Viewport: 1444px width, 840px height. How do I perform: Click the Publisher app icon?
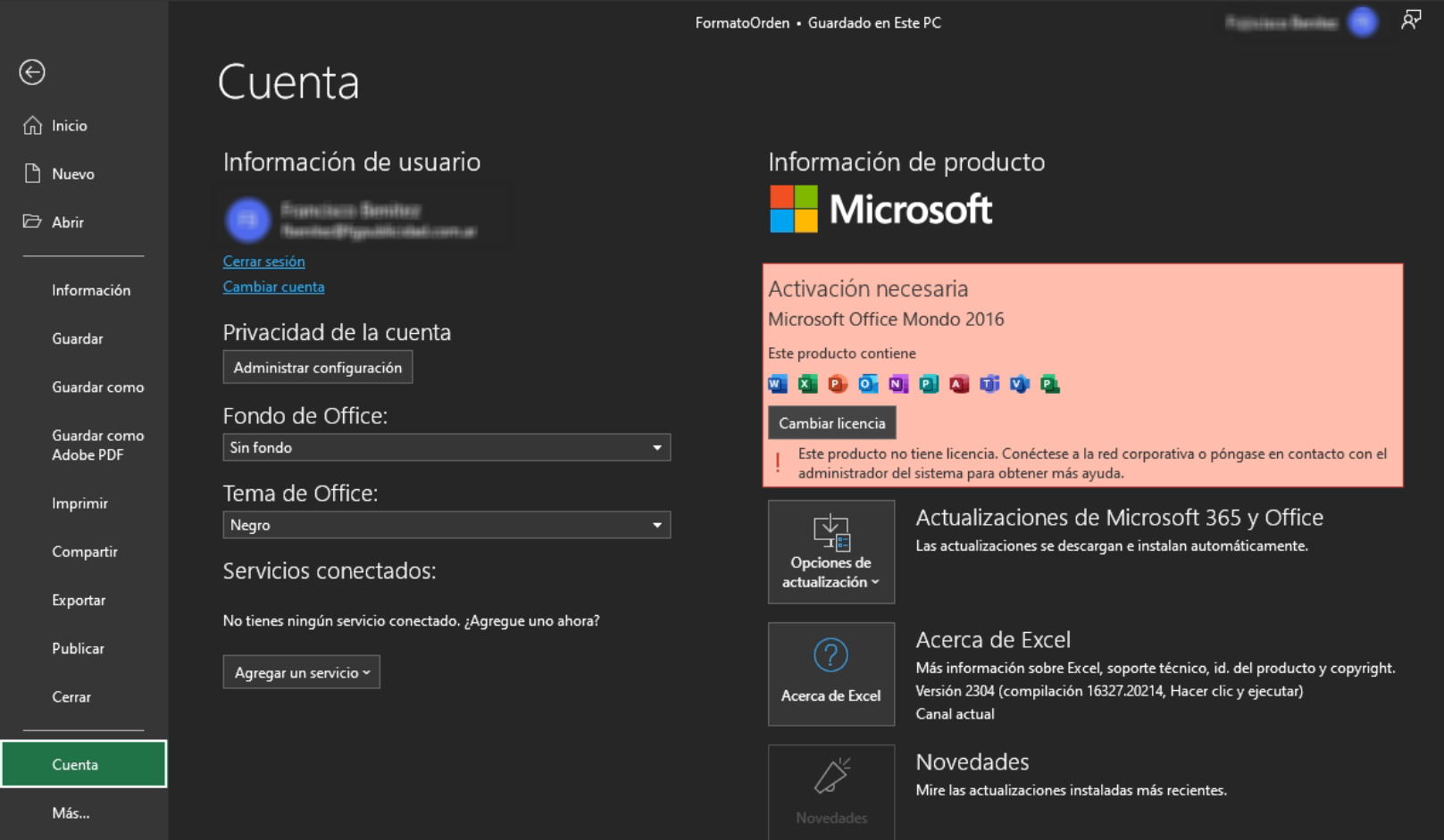coord(929,384)
